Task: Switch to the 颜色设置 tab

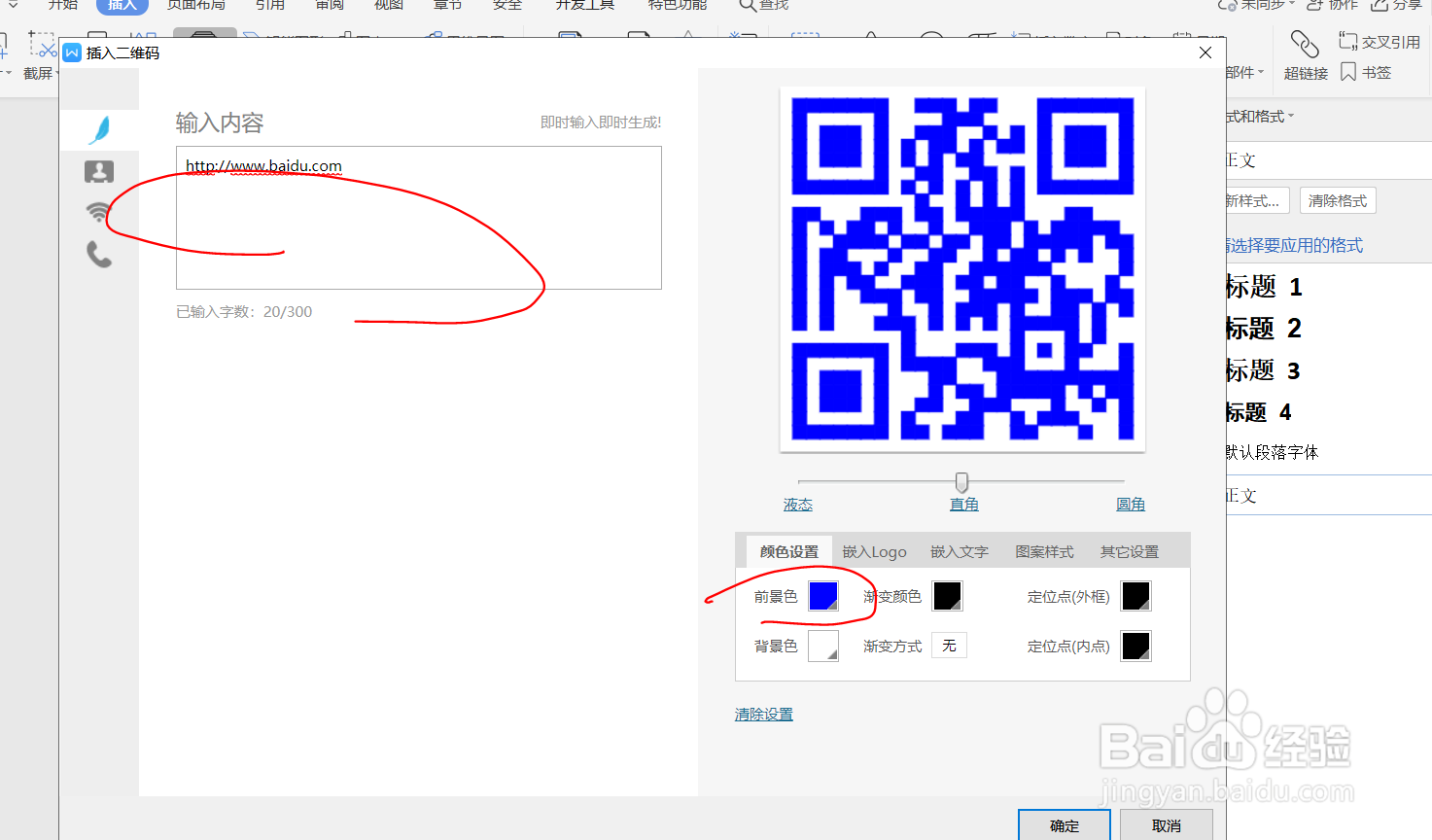Action: point(789,551)
